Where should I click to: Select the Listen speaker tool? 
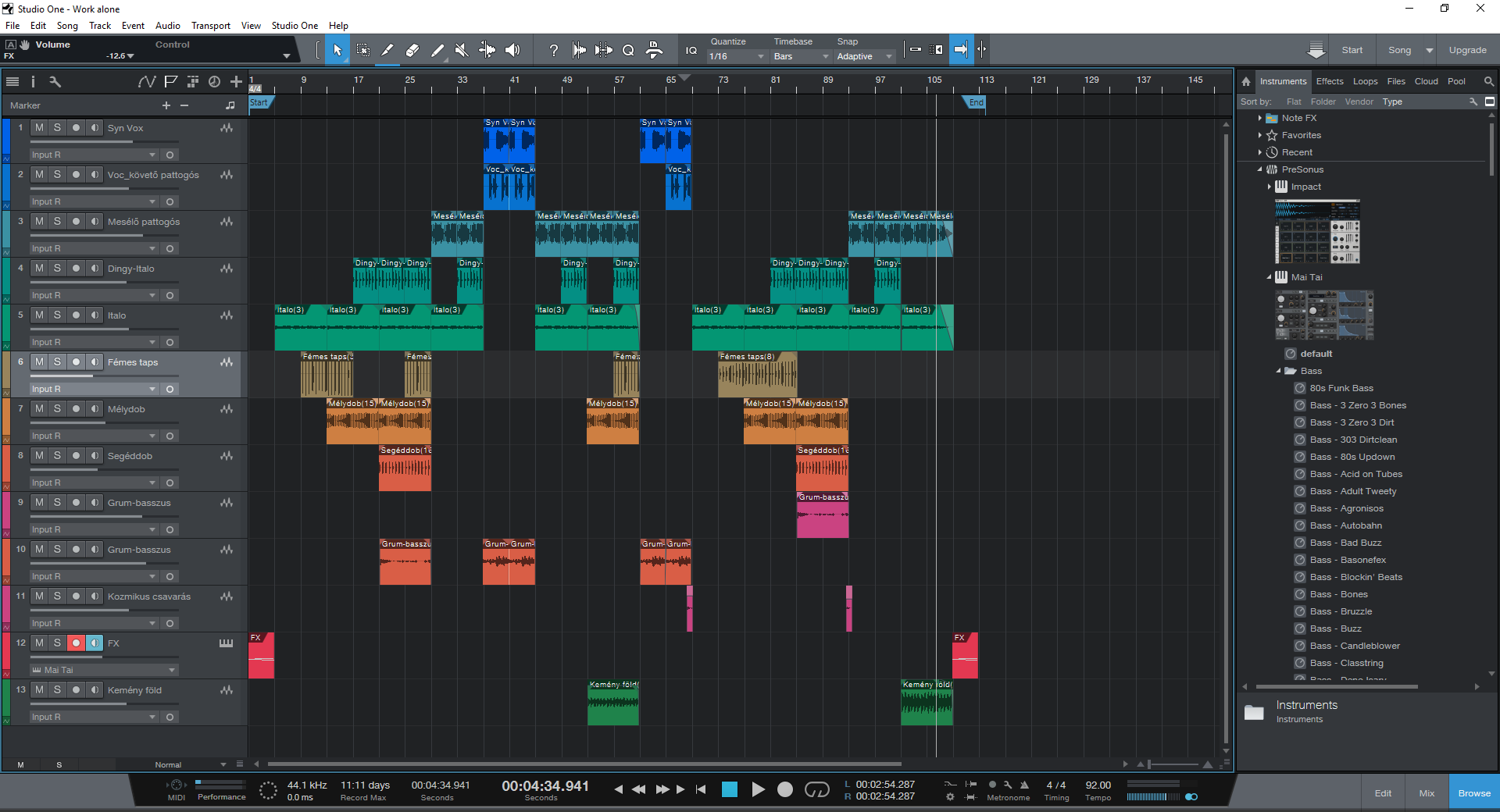[512, 50]
